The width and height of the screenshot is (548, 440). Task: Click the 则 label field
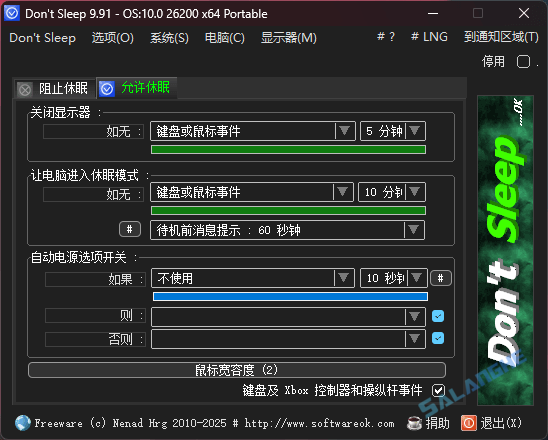tap(95, 316)
